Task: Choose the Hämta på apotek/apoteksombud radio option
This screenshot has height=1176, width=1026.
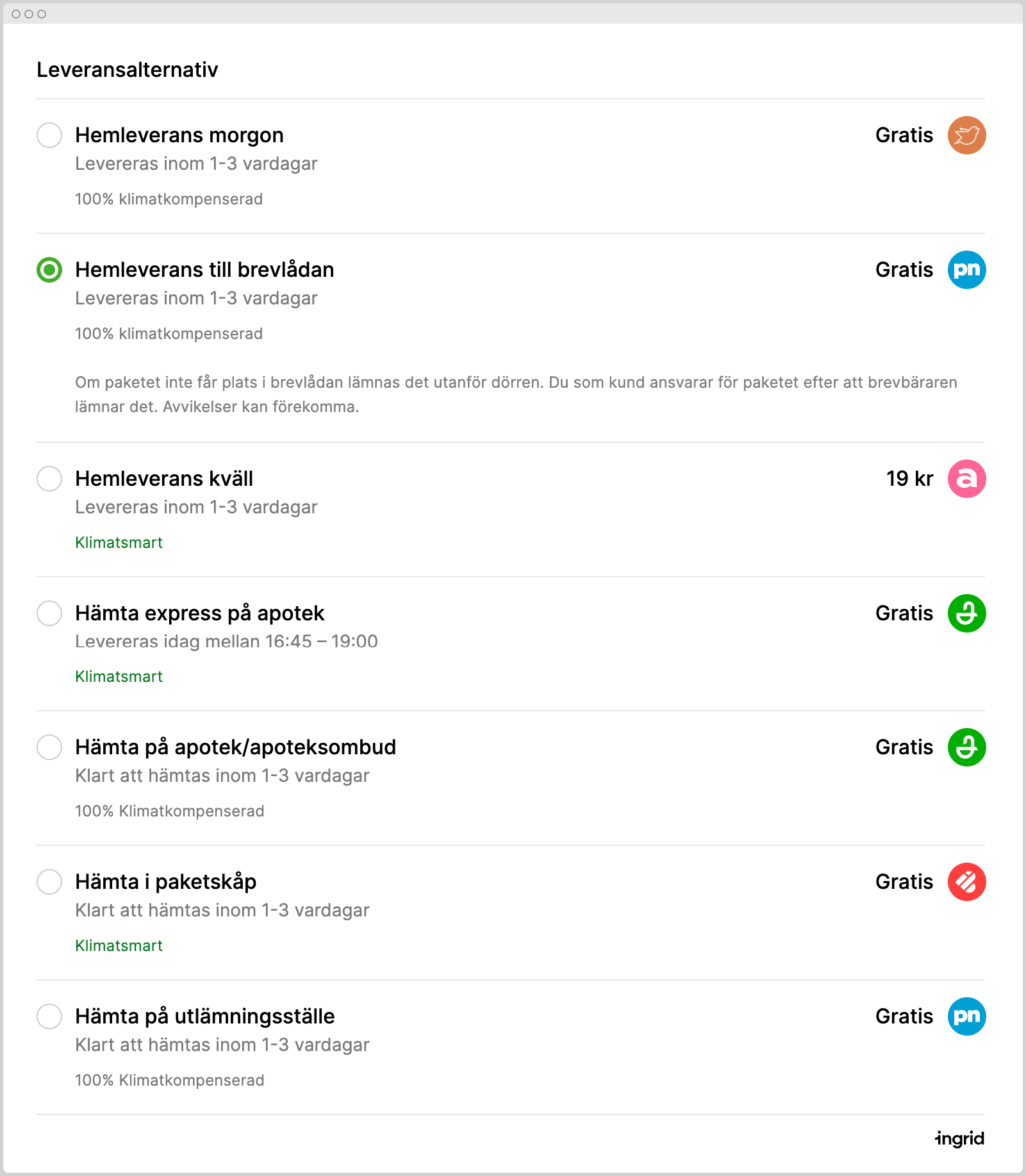Action: [x=49, y=747]
